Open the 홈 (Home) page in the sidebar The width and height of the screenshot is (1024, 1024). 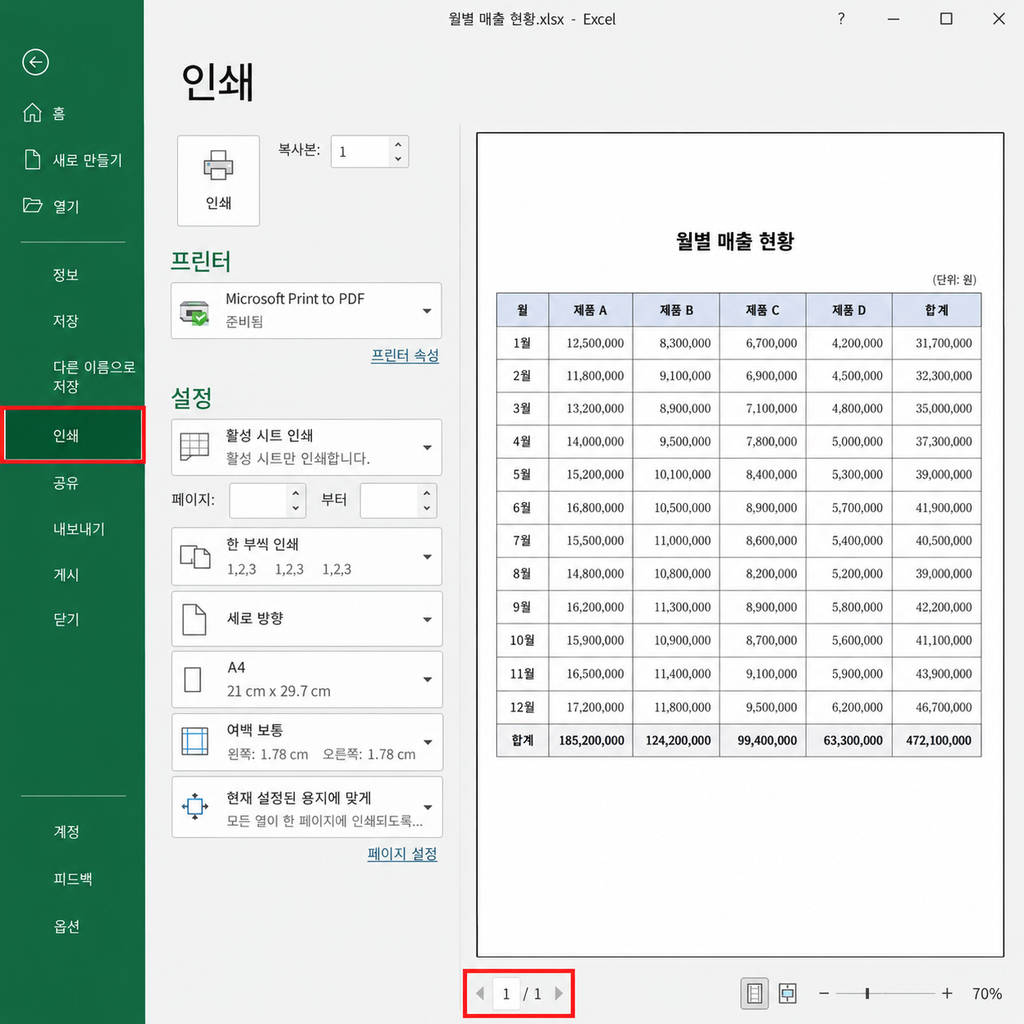click(x=44, y=114)
